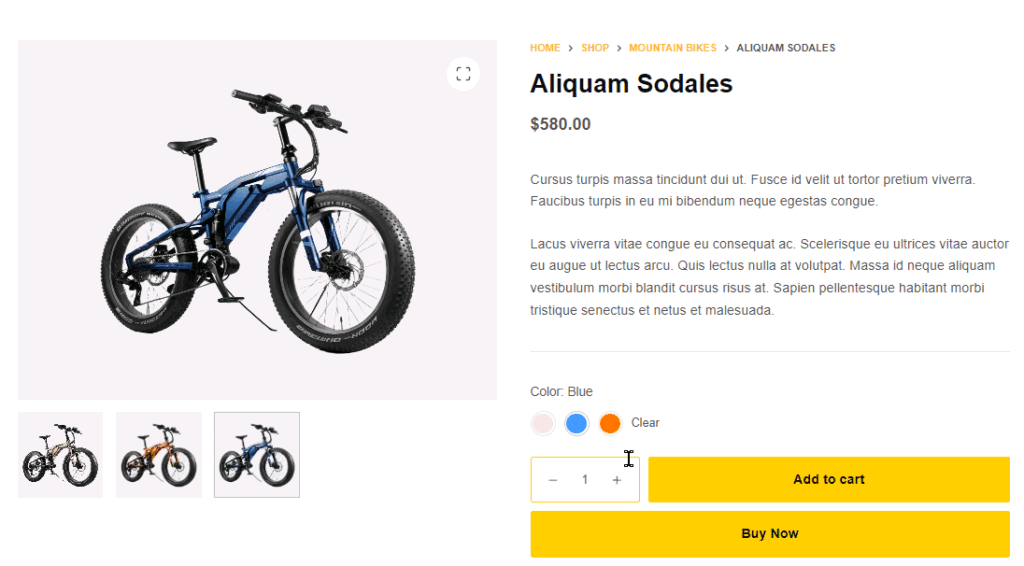
Task: Add the bike to cart
Action: 828,480
